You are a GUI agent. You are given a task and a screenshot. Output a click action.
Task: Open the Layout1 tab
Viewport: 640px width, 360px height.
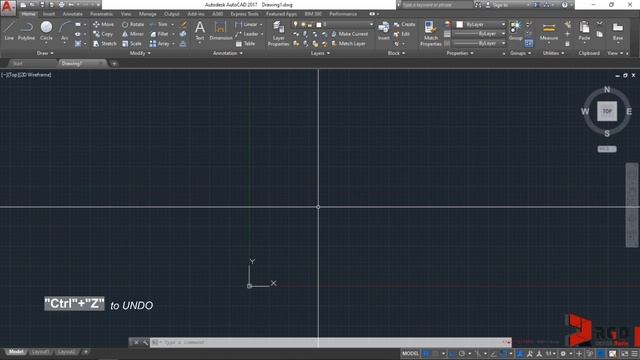pyautogui.click(x=40, y=352)
